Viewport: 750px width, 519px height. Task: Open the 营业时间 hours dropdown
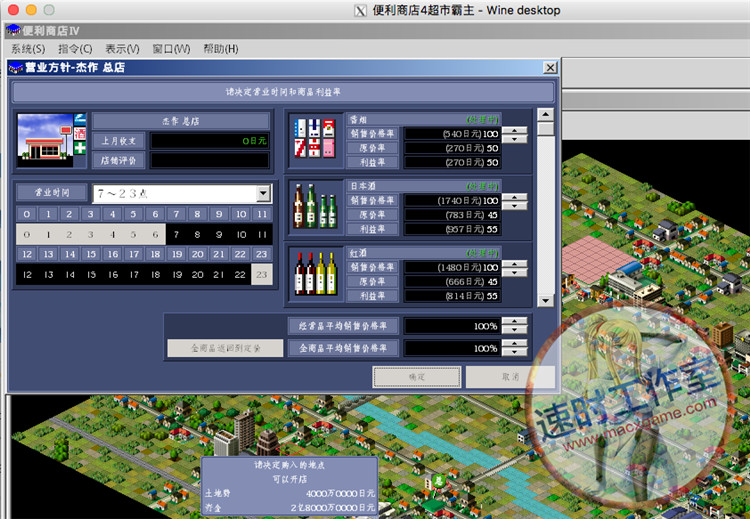point(263,193)
